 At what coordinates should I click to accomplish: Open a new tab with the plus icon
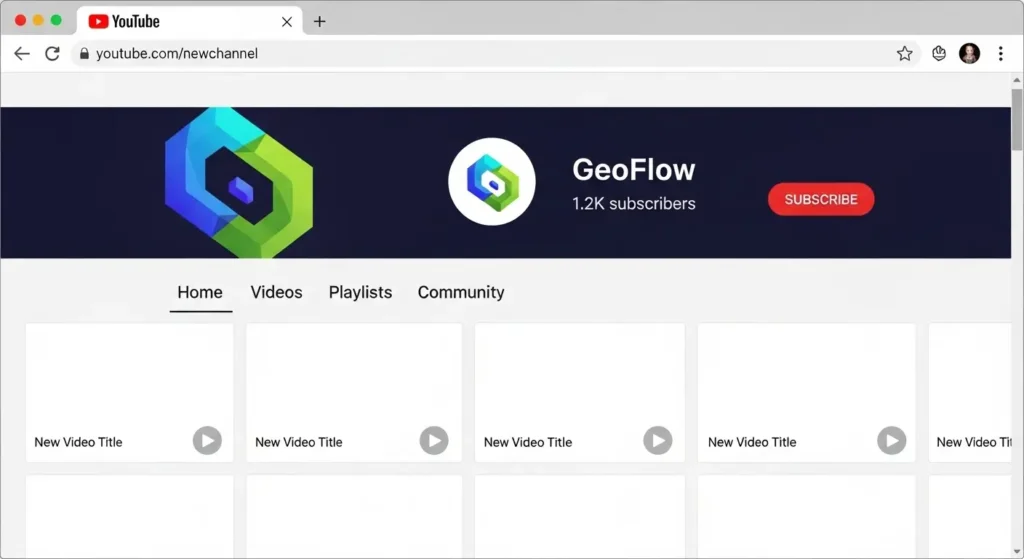pos(319,22)
